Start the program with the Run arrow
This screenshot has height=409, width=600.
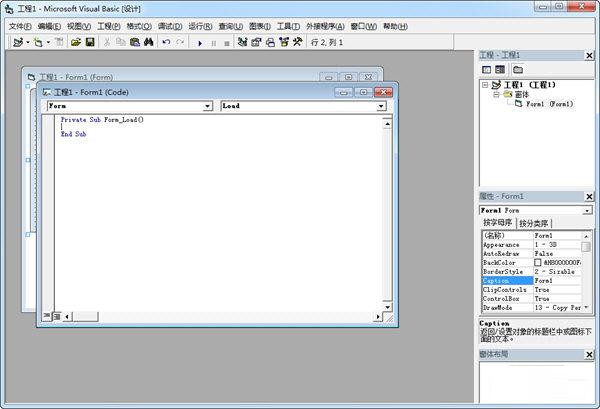[200, 43]
